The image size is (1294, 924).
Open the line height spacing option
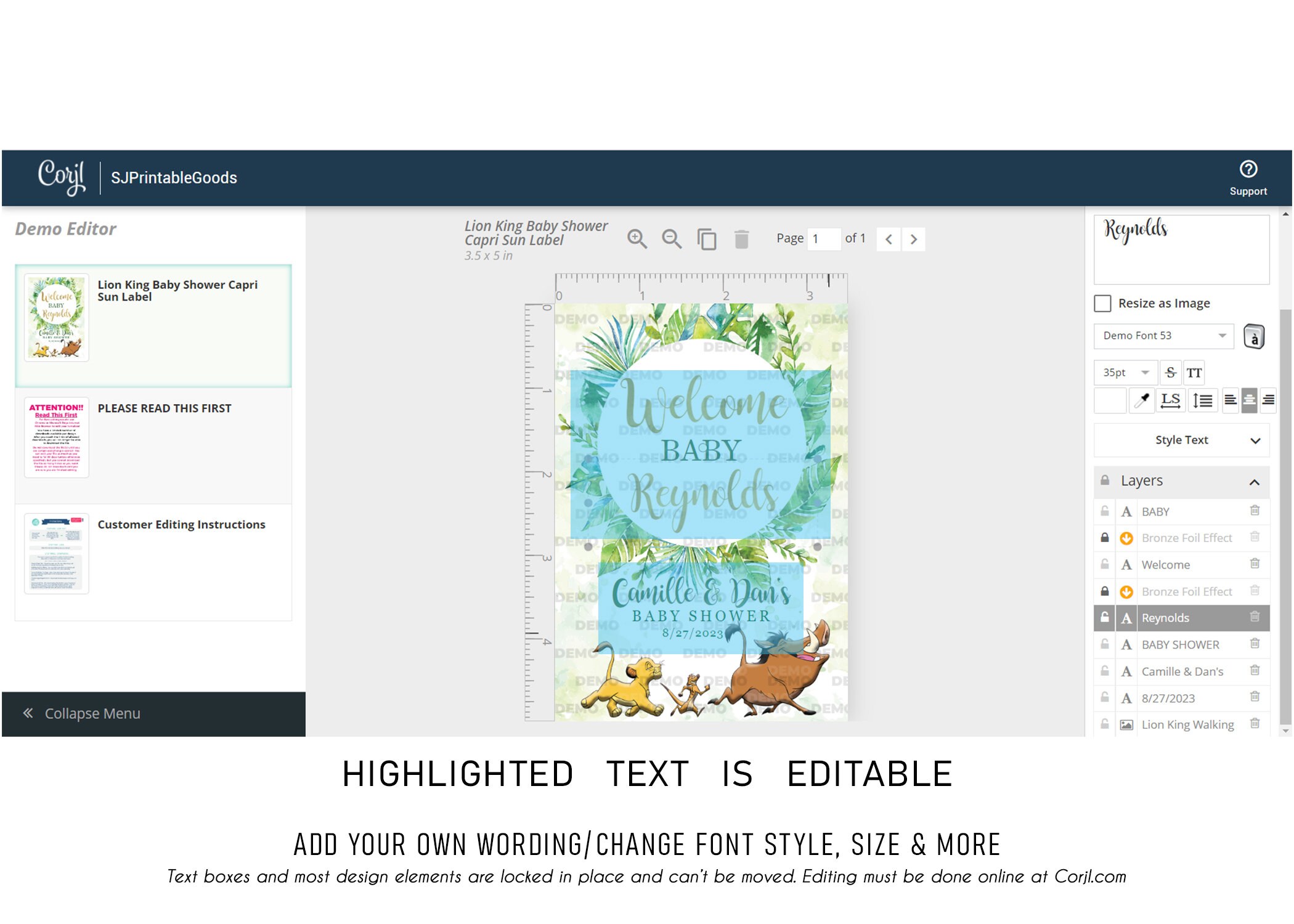coord(1202,400)
